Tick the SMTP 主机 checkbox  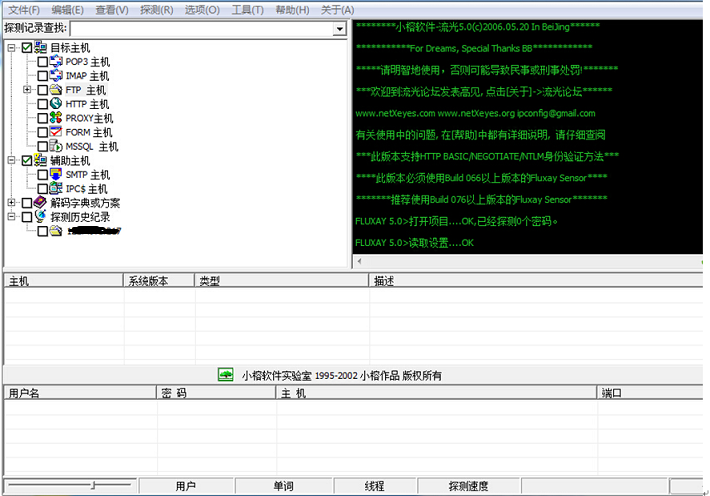pyautogui.click(x=42, y=175)
